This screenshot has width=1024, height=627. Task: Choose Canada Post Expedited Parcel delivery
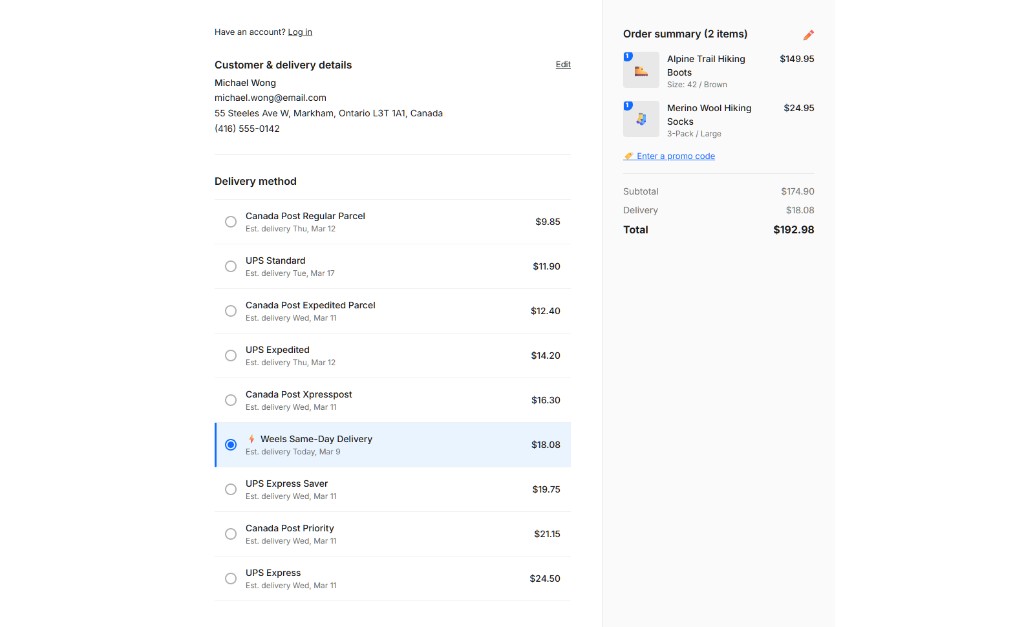[230, 310]
